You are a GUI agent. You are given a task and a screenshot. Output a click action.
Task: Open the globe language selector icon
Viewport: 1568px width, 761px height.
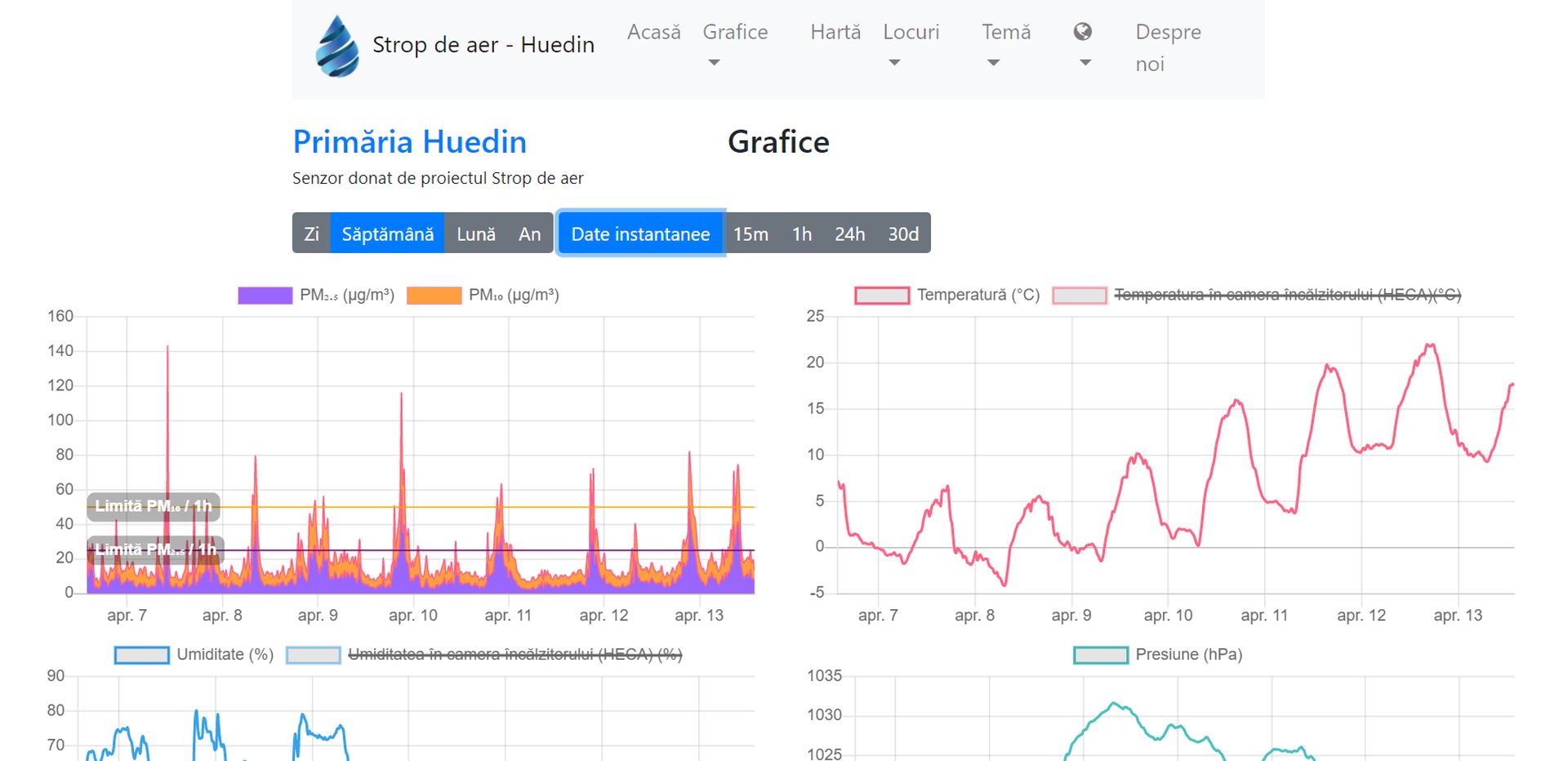1083,32
